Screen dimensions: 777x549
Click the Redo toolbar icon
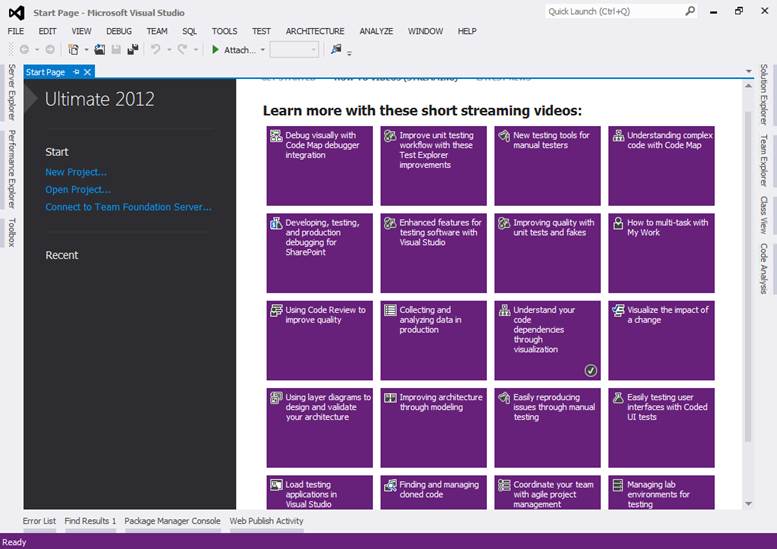(x=182, y=50)
